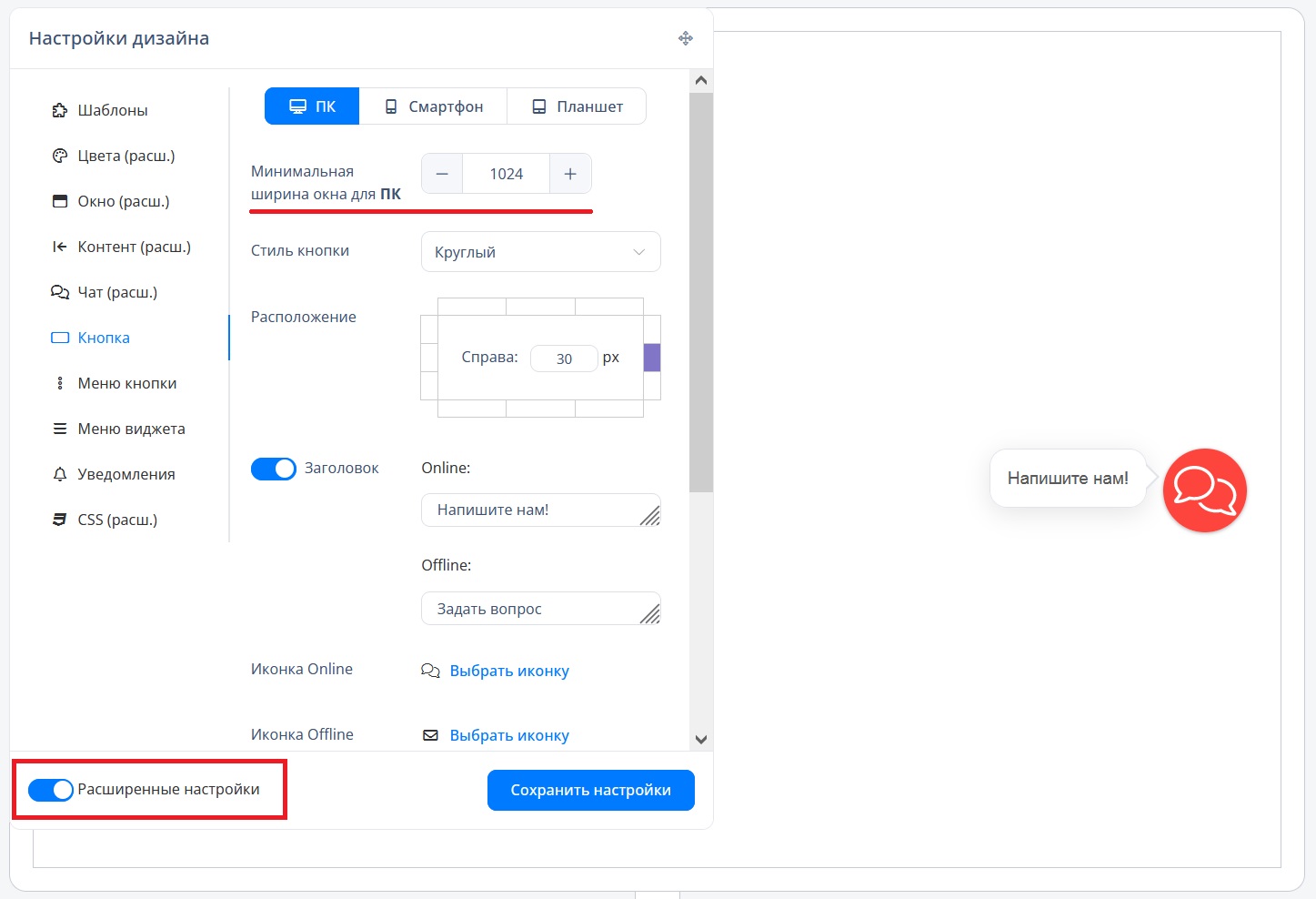Viewport: 1316px width, 899px height.
Task: Open Цвета (расш.) palette settings
Action: [x=126, y=156]
